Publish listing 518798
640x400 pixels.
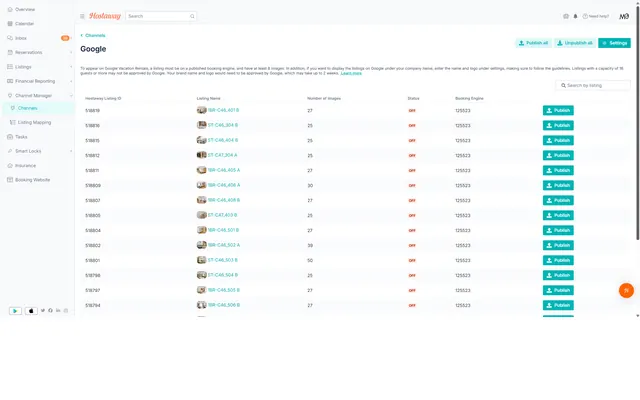coord(558,276)
